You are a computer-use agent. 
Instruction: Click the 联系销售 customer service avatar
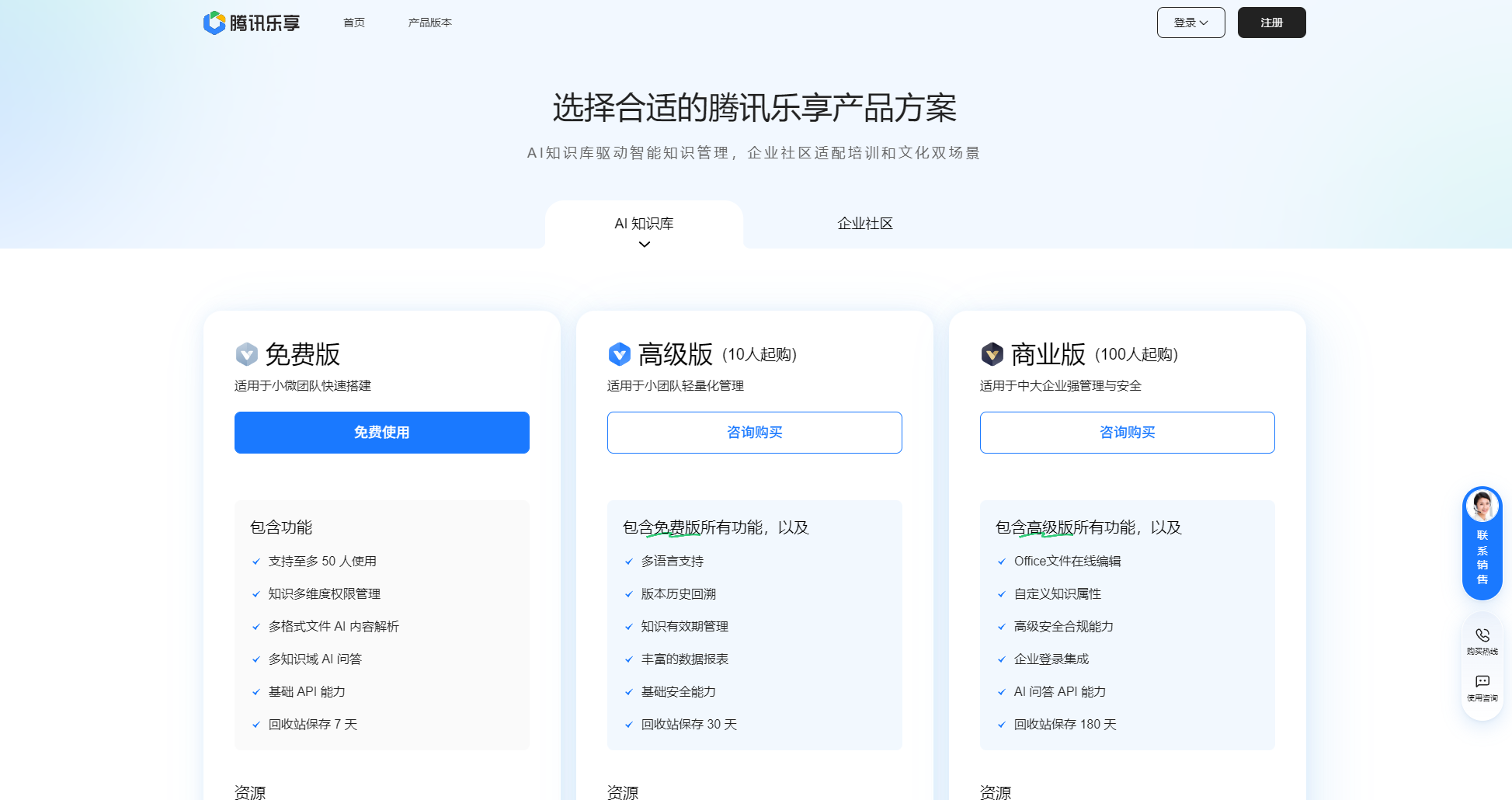pyautogui.click(x=1482, y=506)
